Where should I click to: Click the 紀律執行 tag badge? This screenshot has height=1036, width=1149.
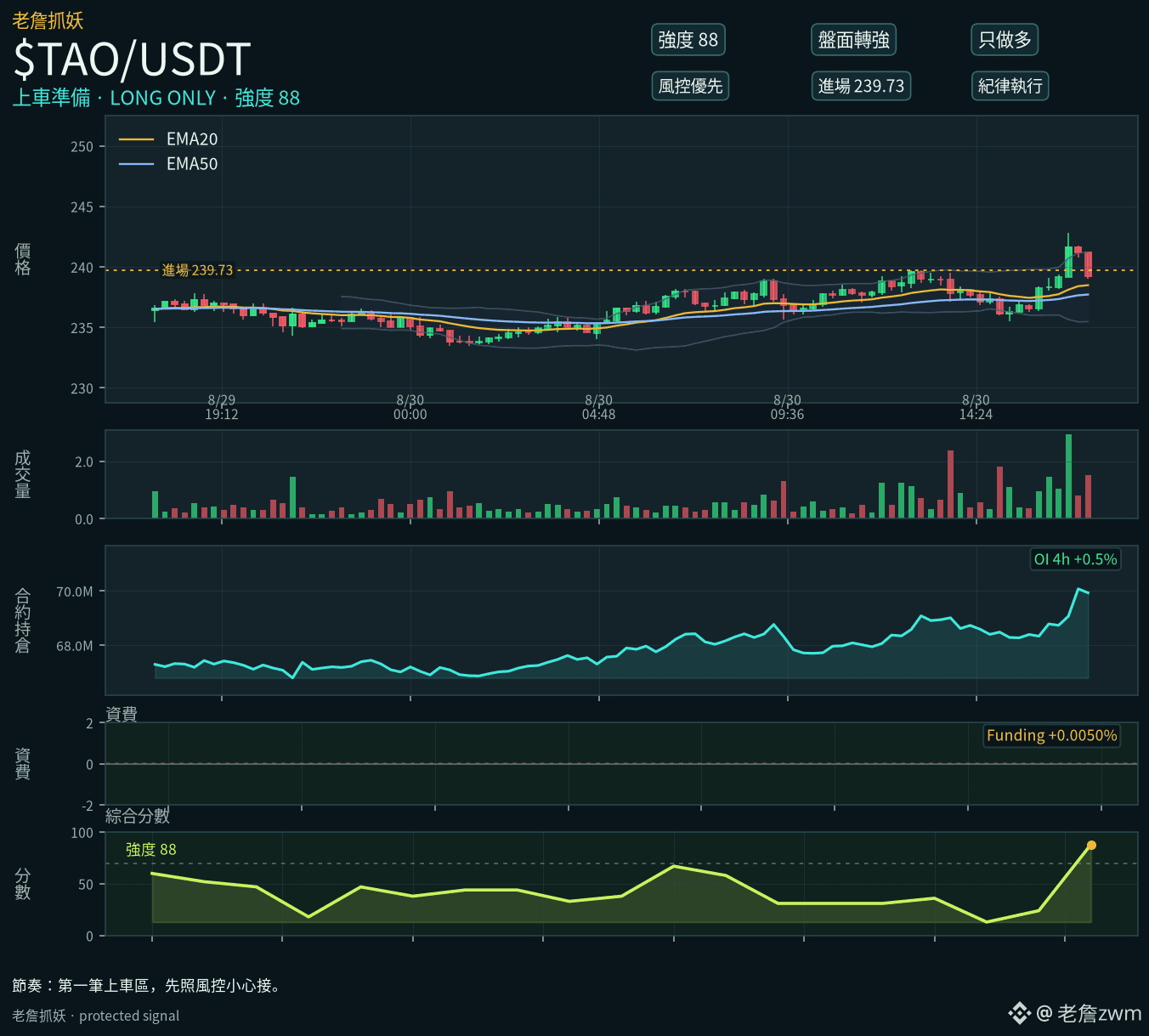[1010, 86]
